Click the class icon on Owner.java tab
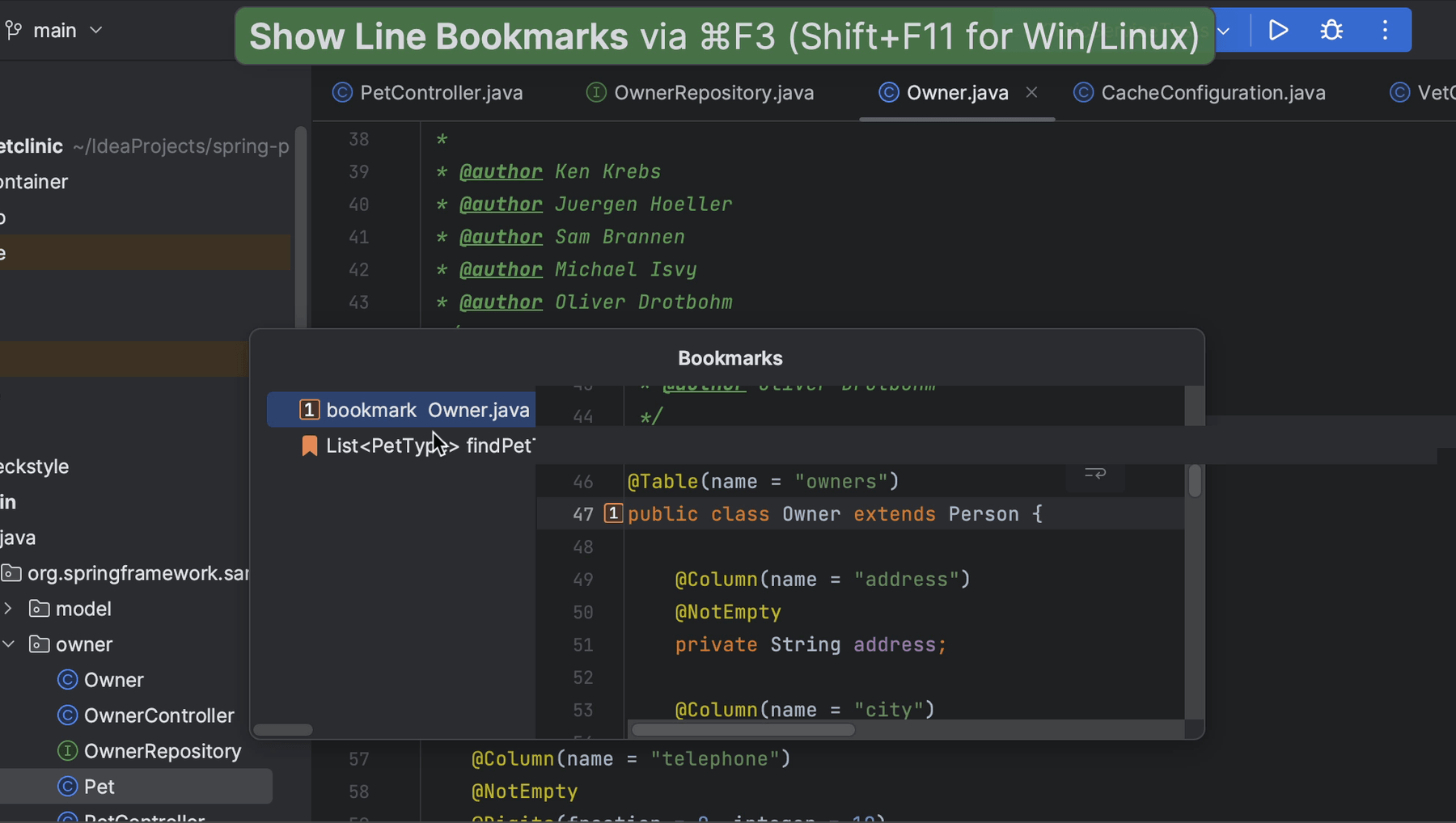 tap(887, 92)
